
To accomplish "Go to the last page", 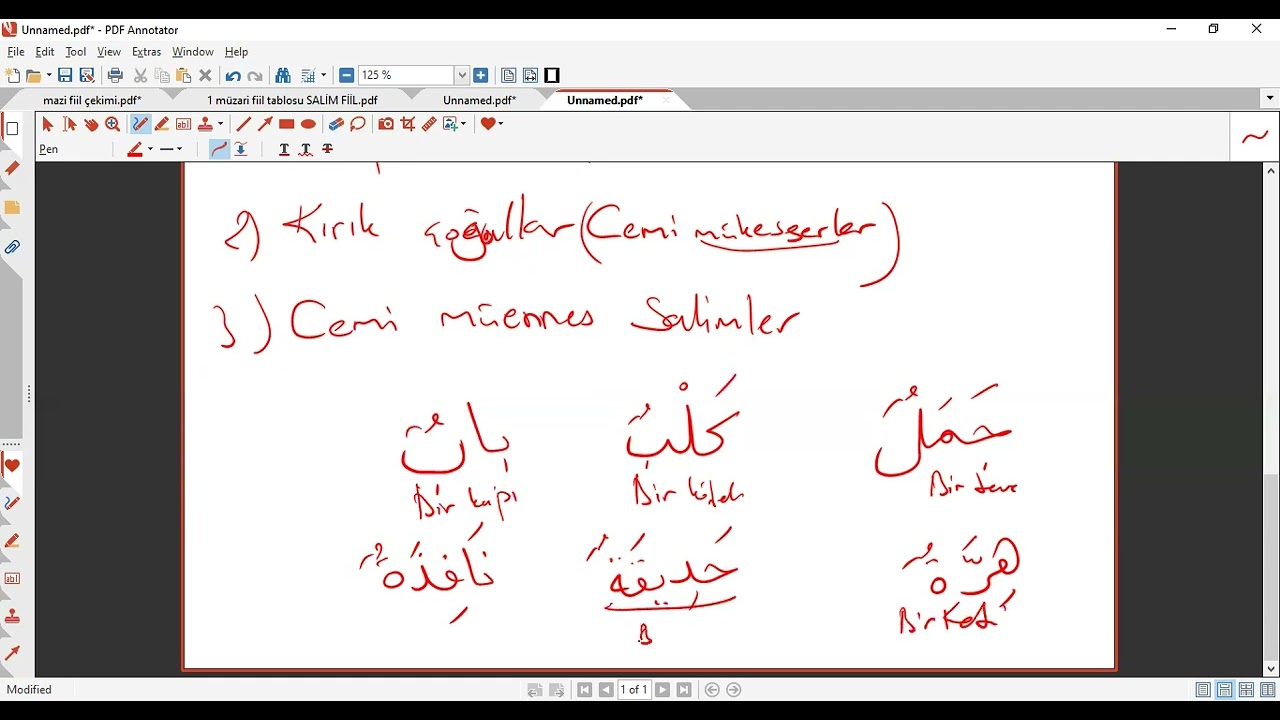I will pyautogui.click(x=684, y=690).
